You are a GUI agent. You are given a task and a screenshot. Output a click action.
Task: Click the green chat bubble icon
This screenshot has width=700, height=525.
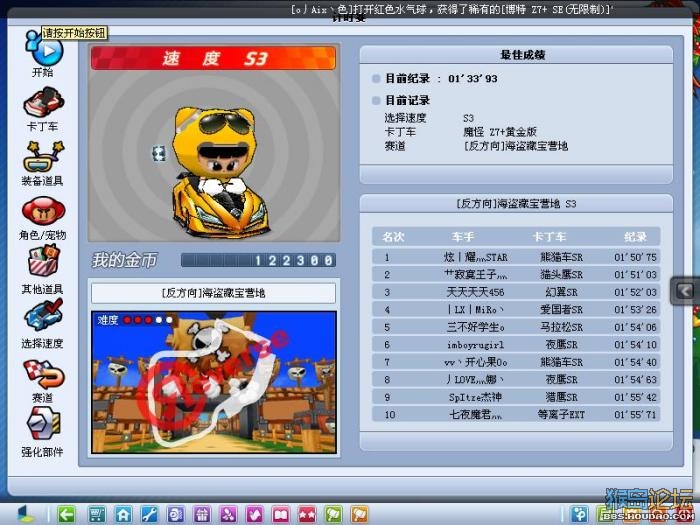pos(333,515)
